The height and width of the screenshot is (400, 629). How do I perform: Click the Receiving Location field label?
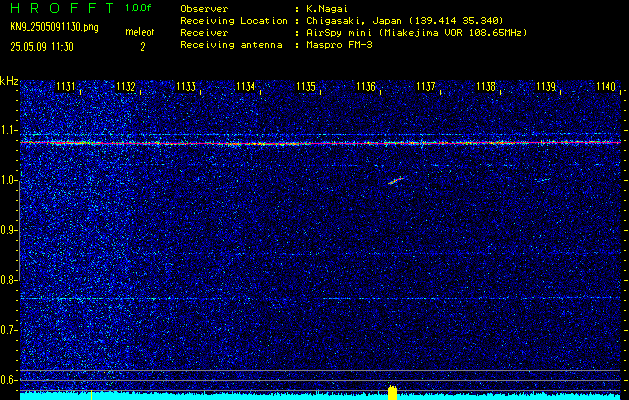234,21
